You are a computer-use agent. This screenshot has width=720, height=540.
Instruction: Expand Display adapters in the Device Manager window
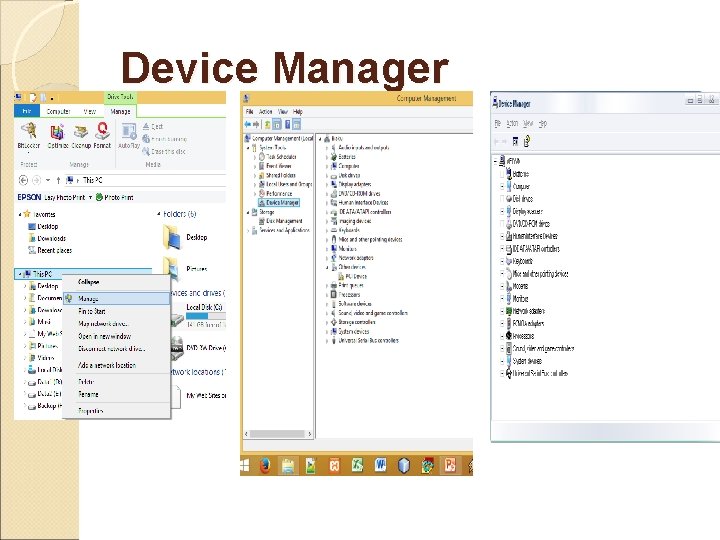[x=502, y=212]
